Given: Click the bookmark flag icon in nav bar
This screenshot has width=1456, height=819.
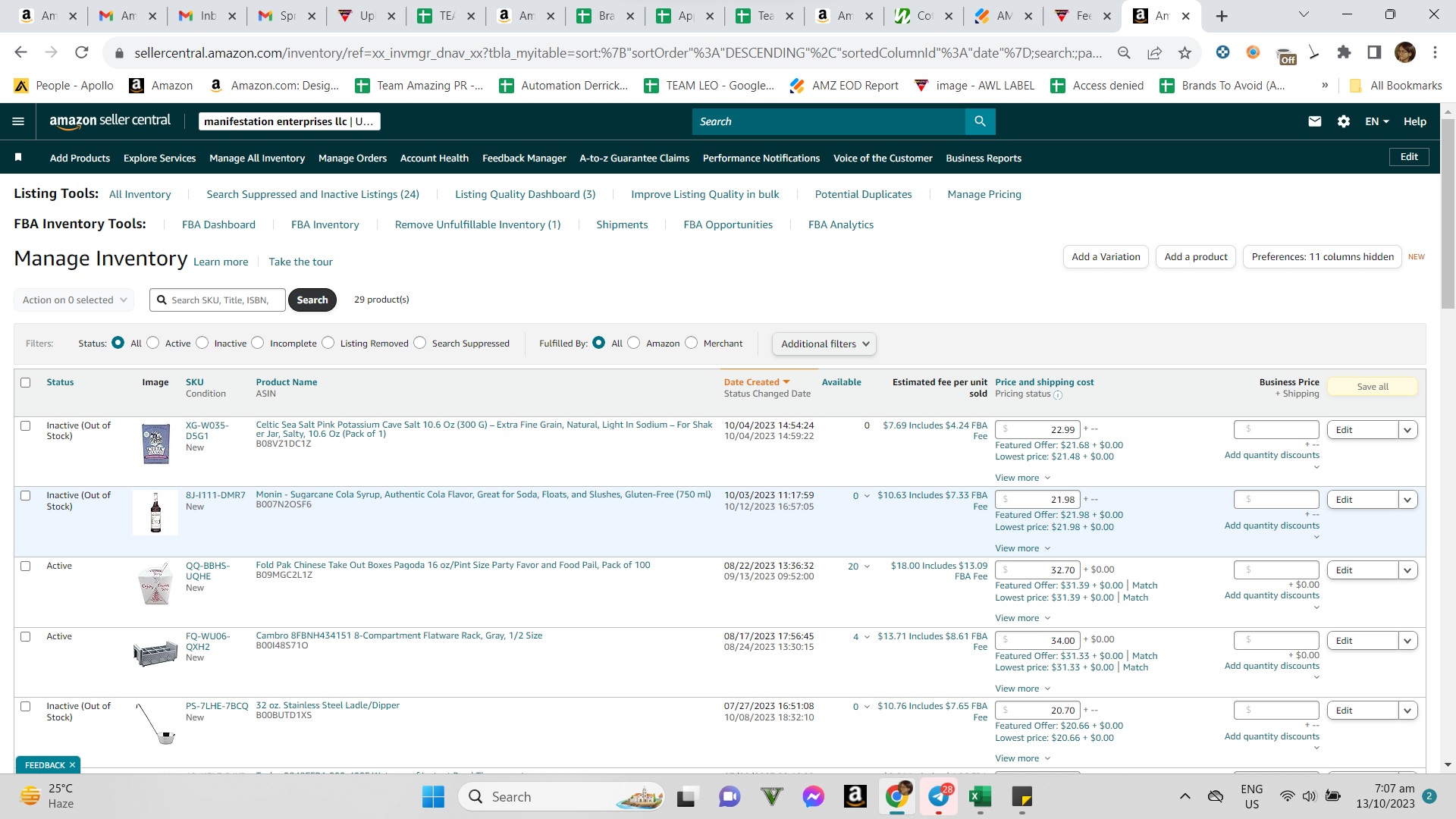Looking at the screenshot, I should pos(18,157).
